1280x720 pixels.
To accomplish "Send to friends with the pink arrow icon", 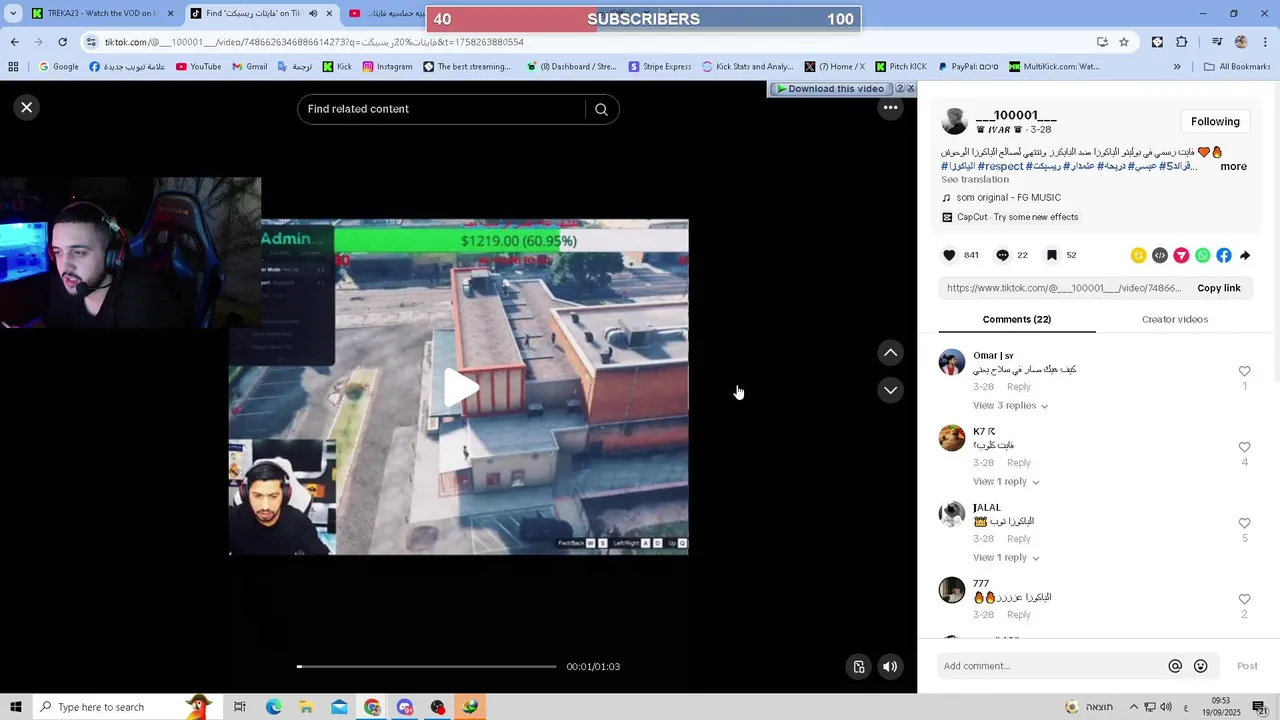I will (x=1181, y=255).
